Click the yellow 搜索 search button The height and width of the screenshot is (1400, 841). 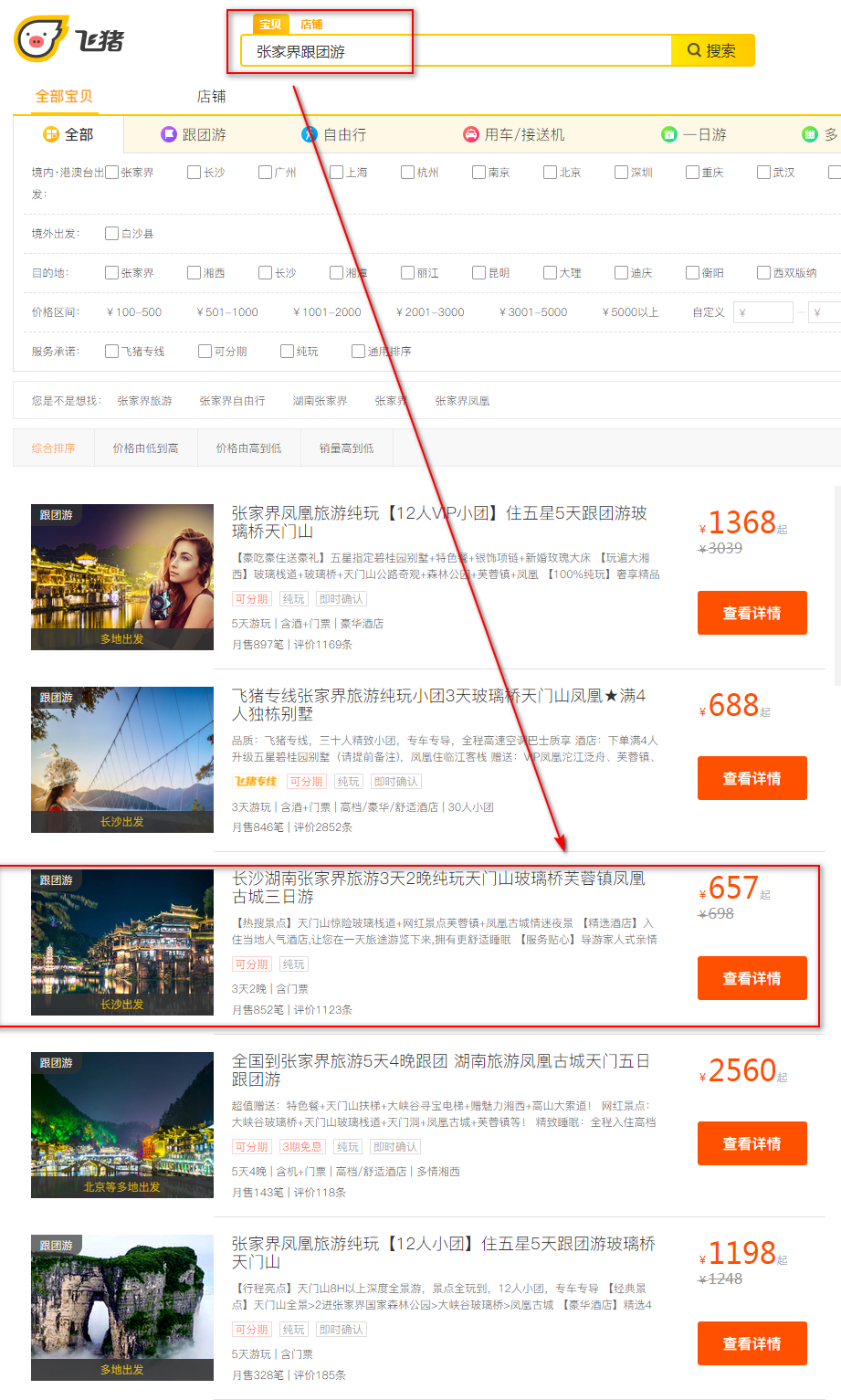[712, 51]
